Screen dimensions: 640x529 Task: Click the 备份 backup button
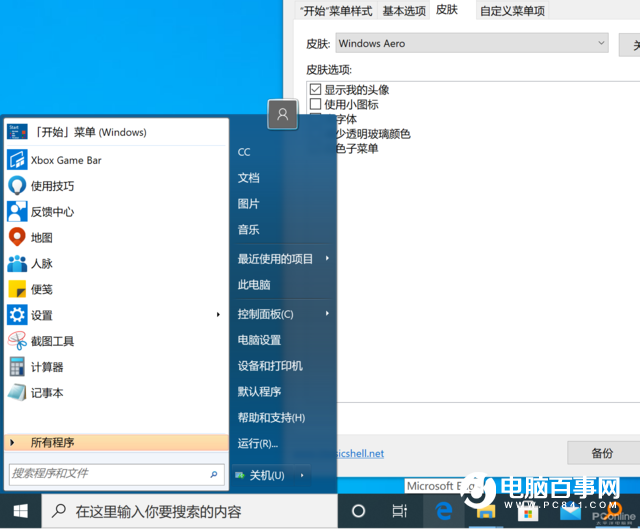(x=602, y=453)
